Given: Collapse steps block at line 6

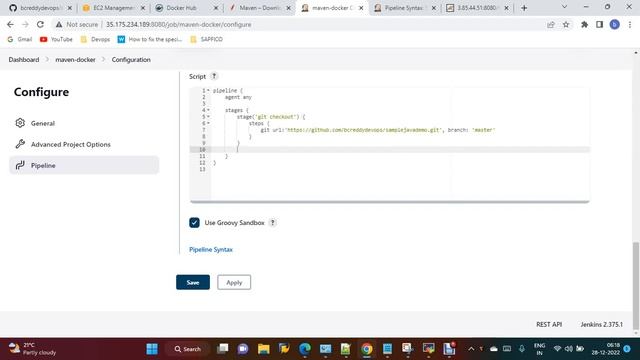Looking at the screenshot, I should click(208, 123).
